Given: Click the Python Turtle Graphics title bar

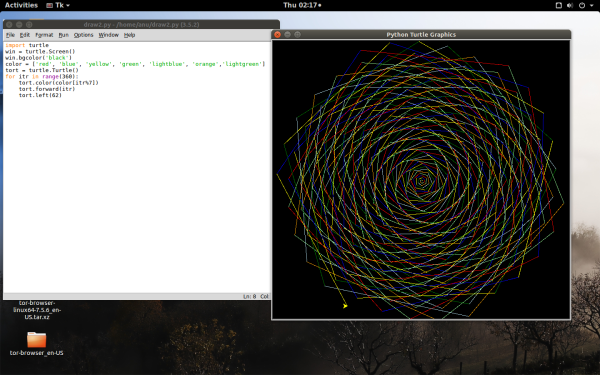Looking at the screenshot, I should pos(421,34).
